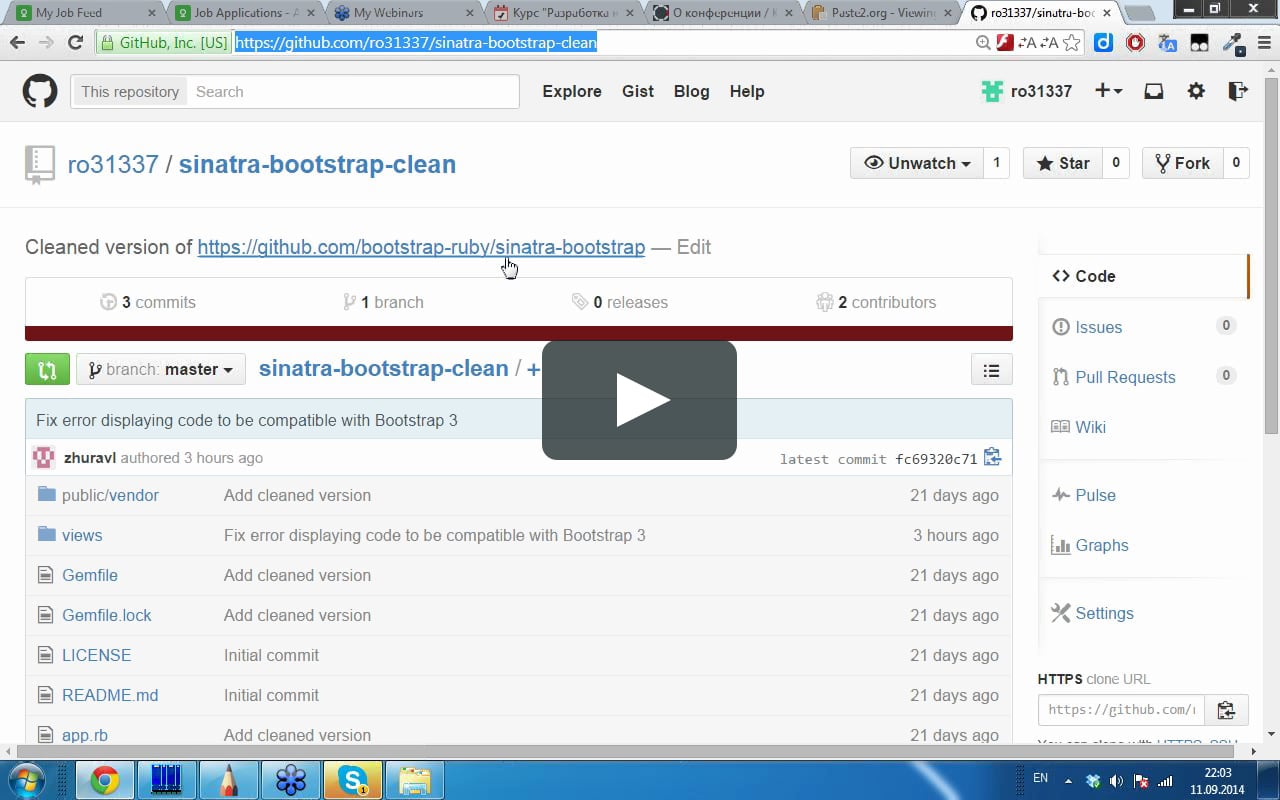Open account settings gear icon
Viewport: 1280px width, 800px height.
click(x=1196, y=91)
